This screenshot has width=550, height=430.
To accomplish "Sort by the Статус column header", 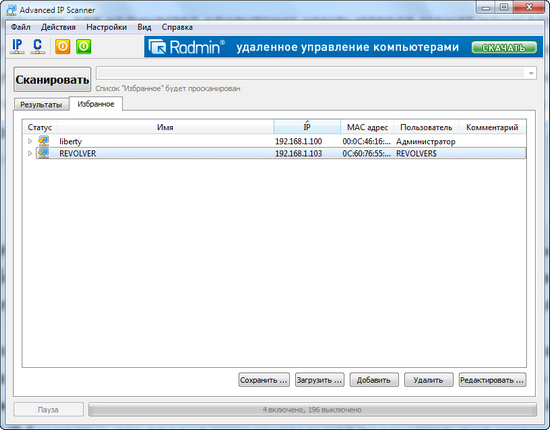I will pos(40,127).
